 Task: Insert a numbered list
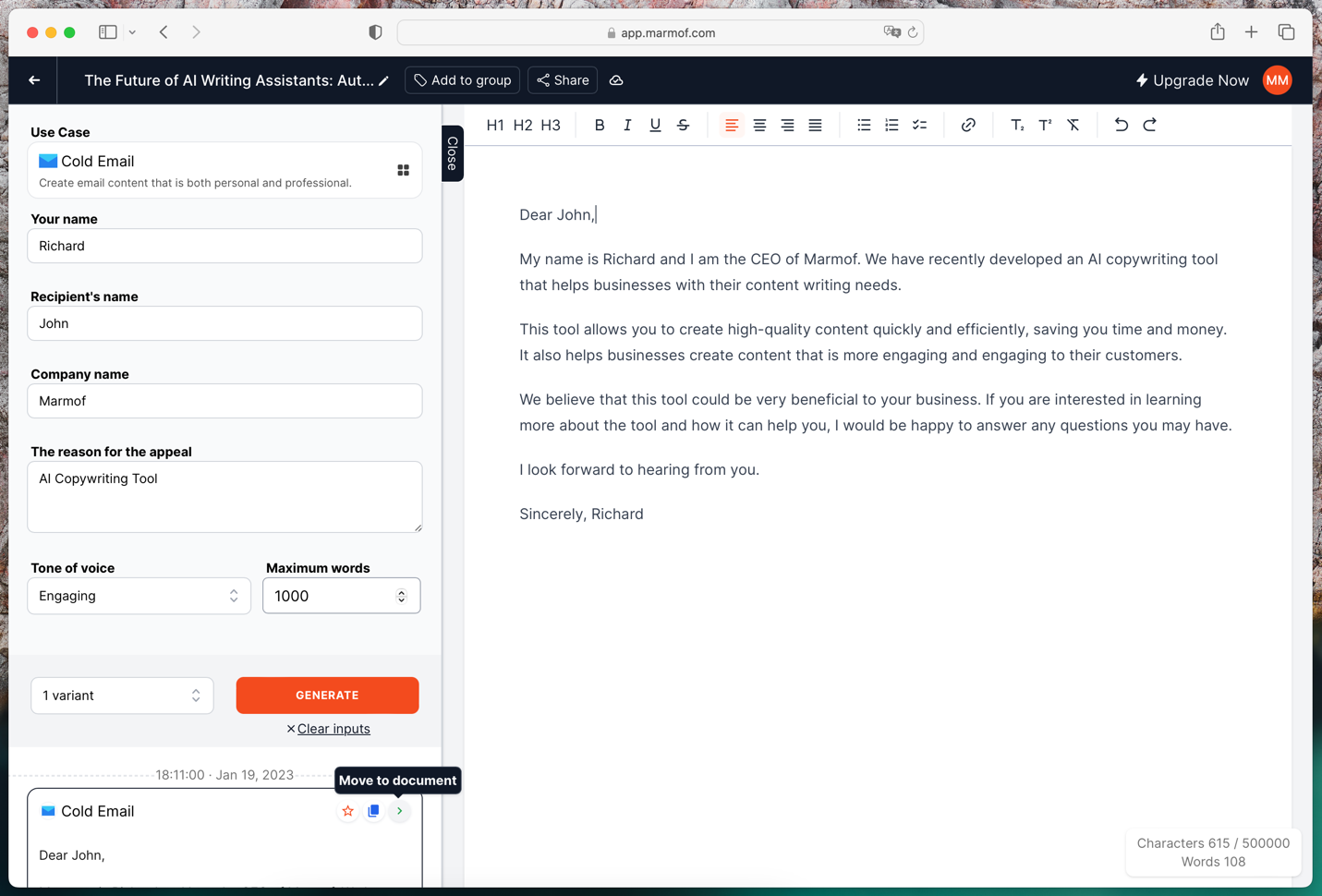click(891, 125)
